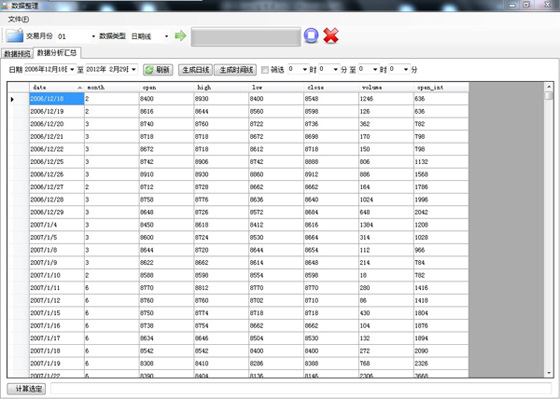
Task: Click the open column header
Action: tap(166, 87)
